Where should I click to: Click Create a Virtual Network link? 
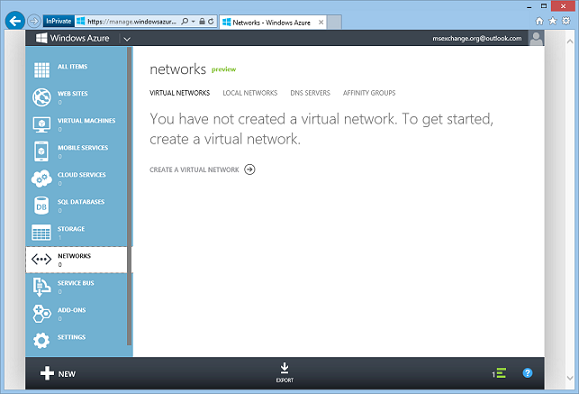202,169
